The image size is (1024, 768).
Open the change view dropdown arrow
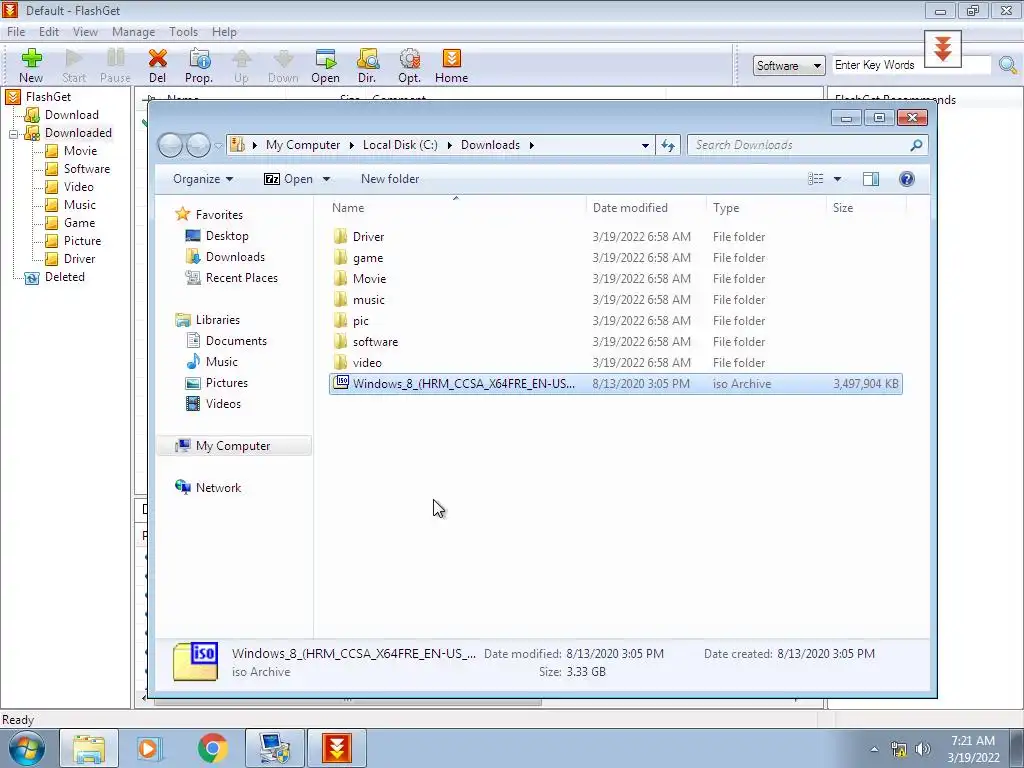(x=837, y=179)
